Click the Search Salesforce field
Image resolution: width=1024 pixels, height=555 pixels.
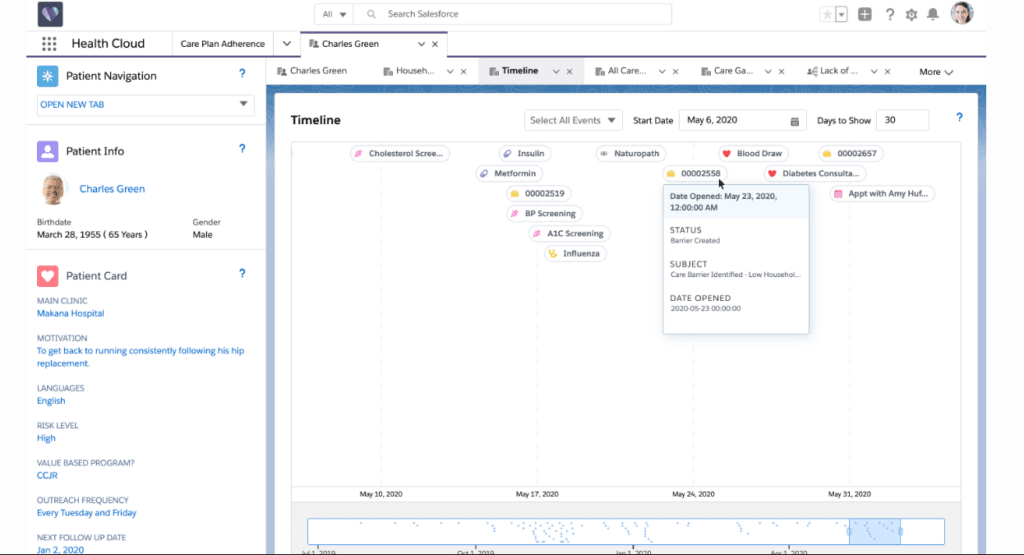[x=513, y=14]
